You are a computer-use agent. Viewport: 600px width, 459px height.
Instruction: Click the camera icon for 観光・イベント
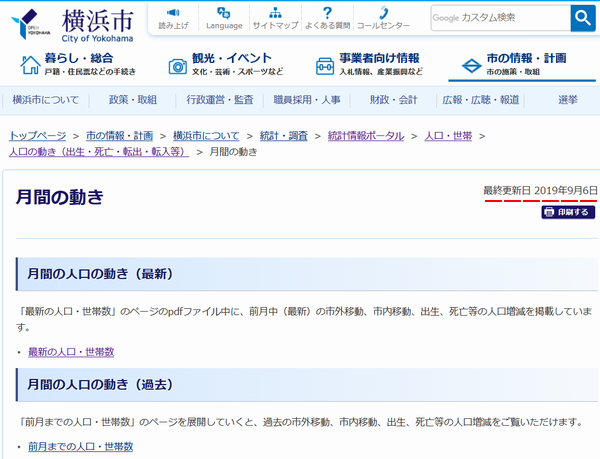(x=178, y=67)
